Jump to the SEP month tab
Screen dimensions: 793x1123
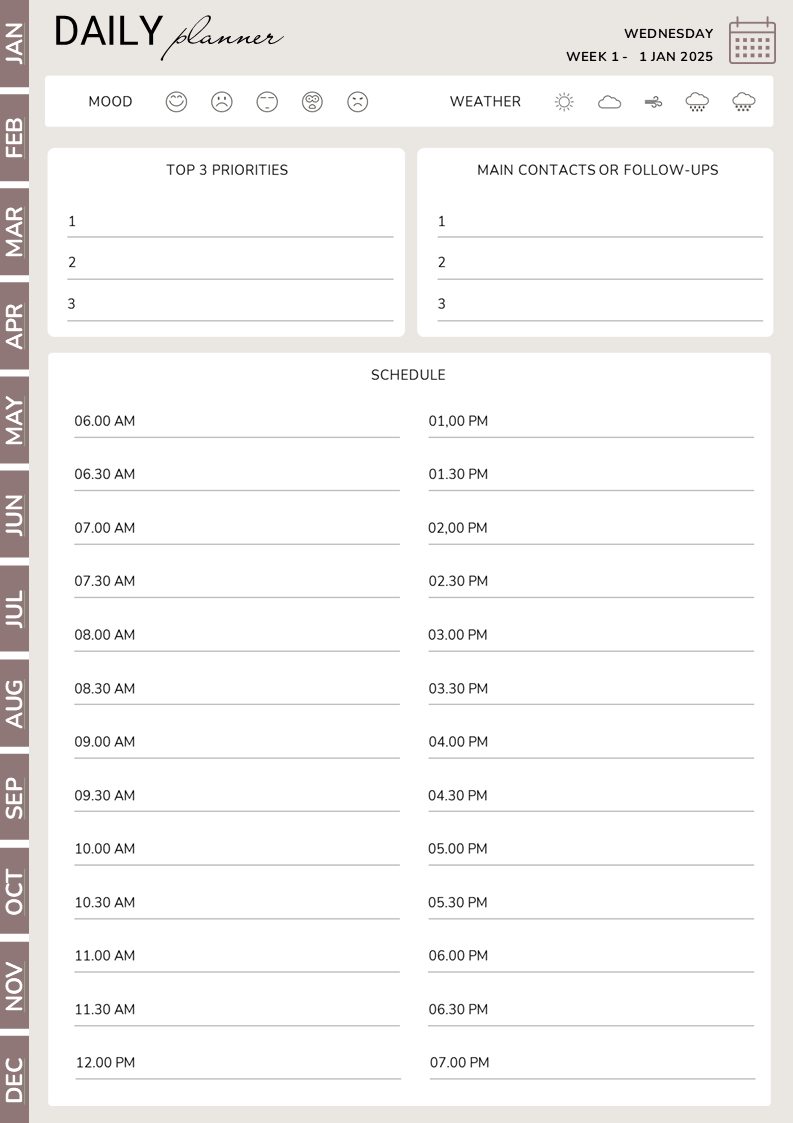[x=14, y=798]
